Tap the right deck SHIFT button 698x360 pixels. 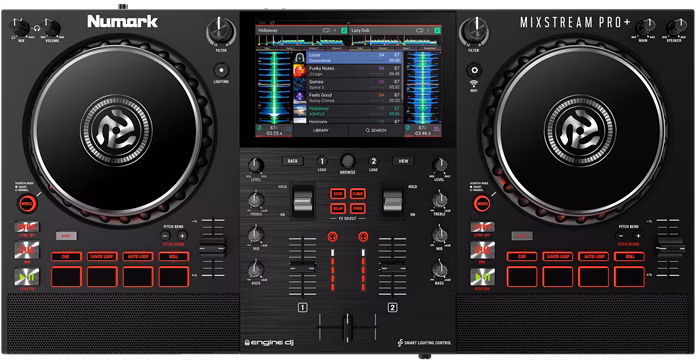522,236
